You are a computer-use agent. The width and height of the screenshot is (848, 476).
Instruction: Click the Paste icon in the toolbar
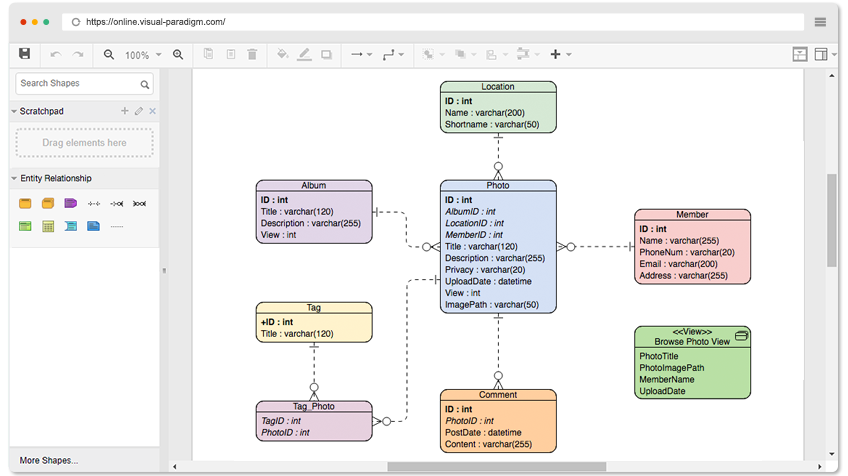(x=231, y=54)
